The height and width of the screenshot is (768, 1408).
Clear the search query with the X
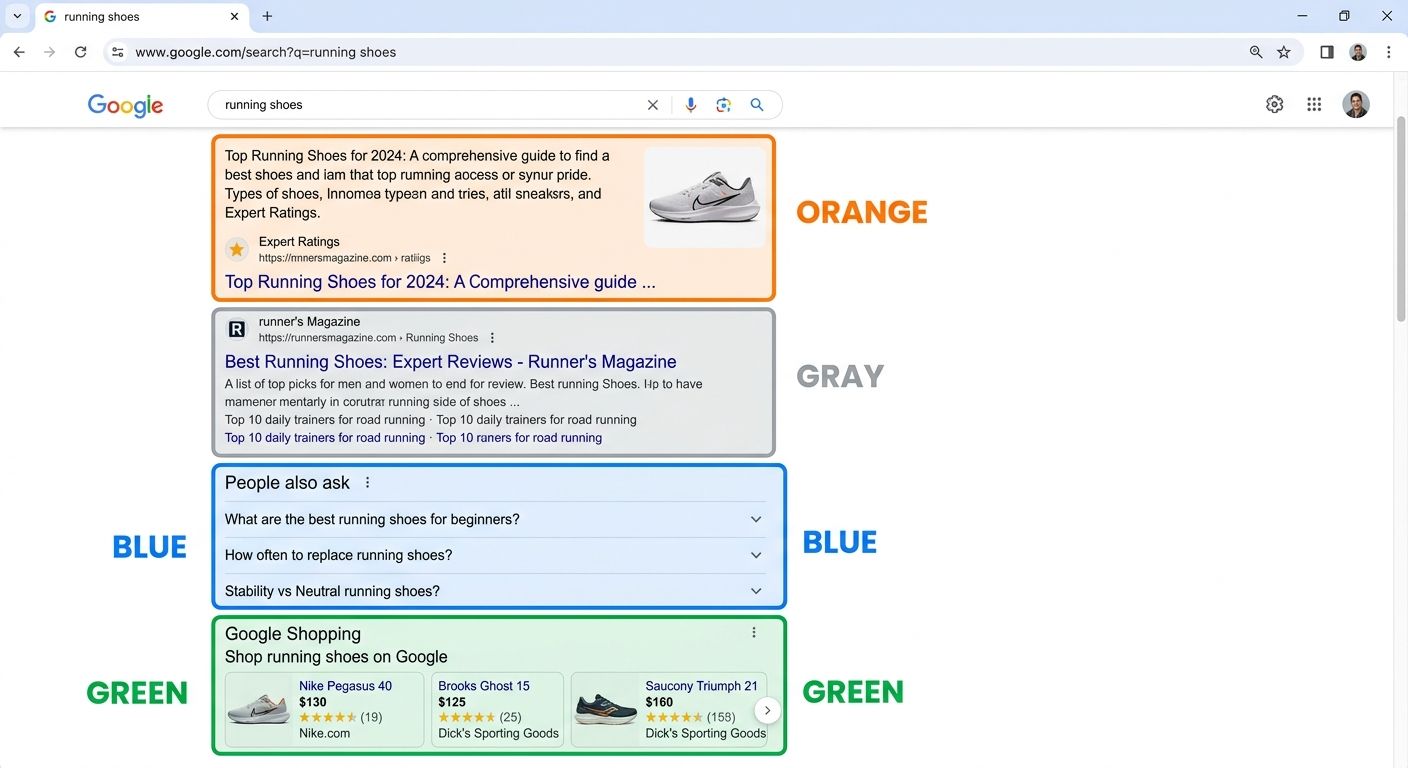tap(653, 104)
